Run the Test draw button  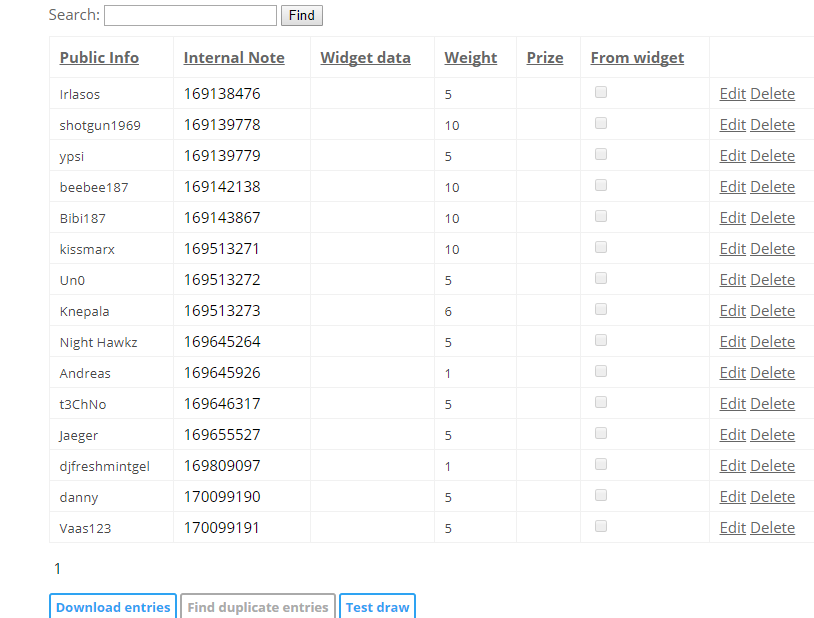point(377,607)
